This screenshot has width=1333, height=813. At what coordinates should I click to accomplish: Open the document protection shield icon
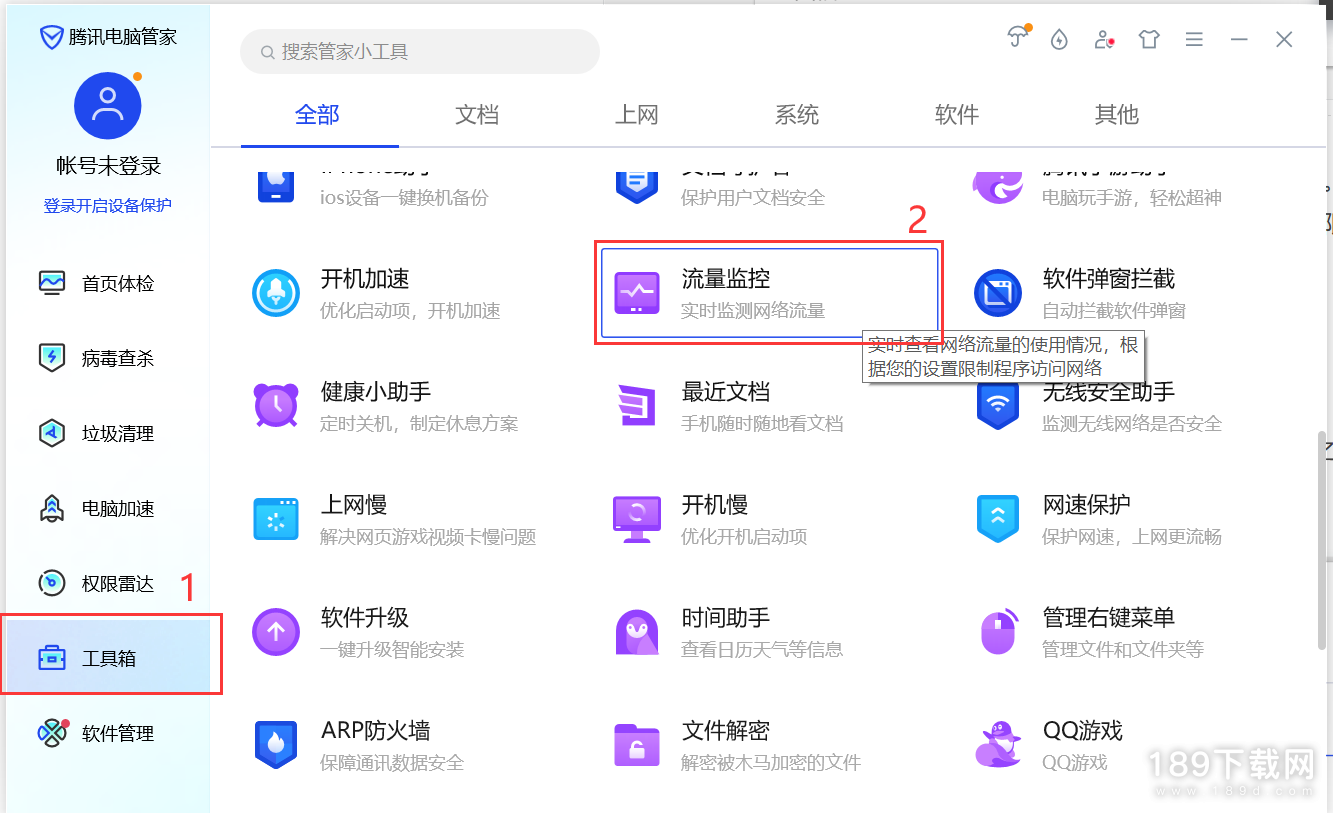tap(637, 186)
